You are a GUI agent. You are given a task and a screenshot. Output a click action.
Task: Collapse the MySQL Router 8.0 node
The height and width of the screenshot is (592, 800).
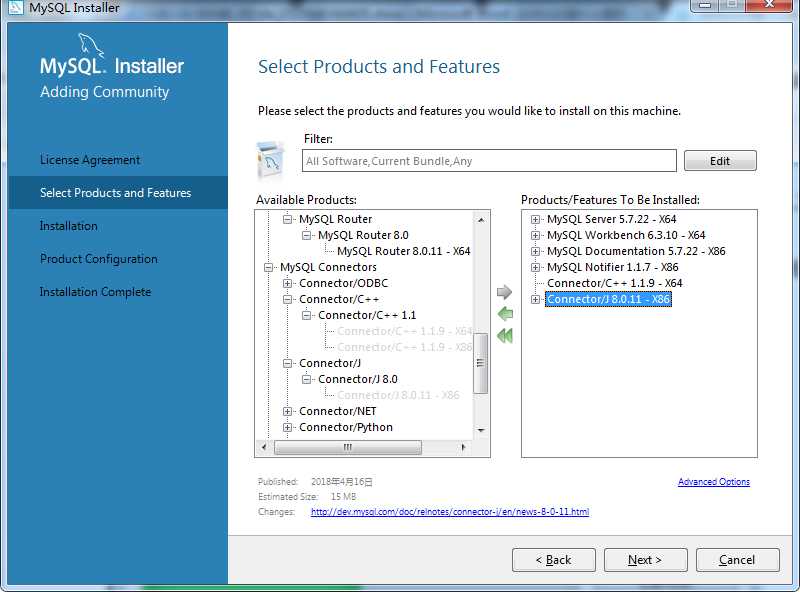click(306, 235)
